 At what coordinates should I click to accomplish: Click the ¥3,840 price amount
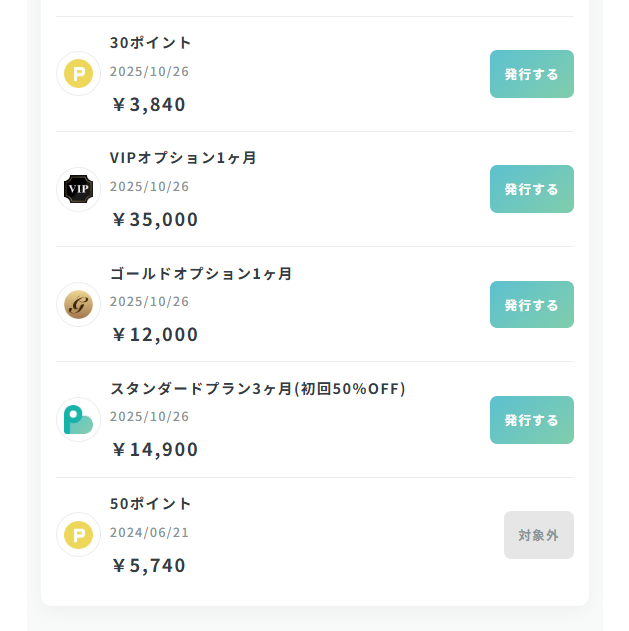(x=149, y=104)
